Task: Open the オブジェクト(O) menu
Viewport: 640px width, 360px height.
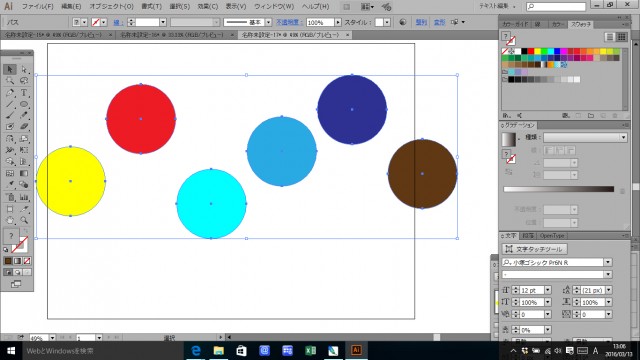Action: [111, 7]
